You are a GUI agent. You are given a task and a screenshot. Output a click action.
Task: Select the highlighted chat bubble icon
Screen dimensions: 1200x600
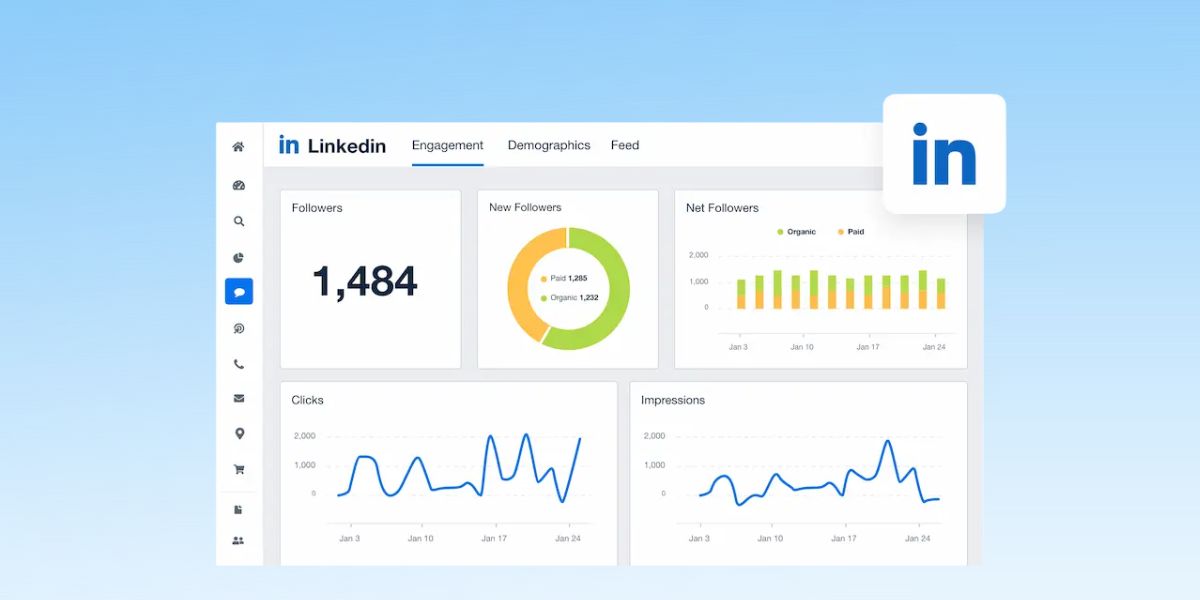tap(239, 292)
